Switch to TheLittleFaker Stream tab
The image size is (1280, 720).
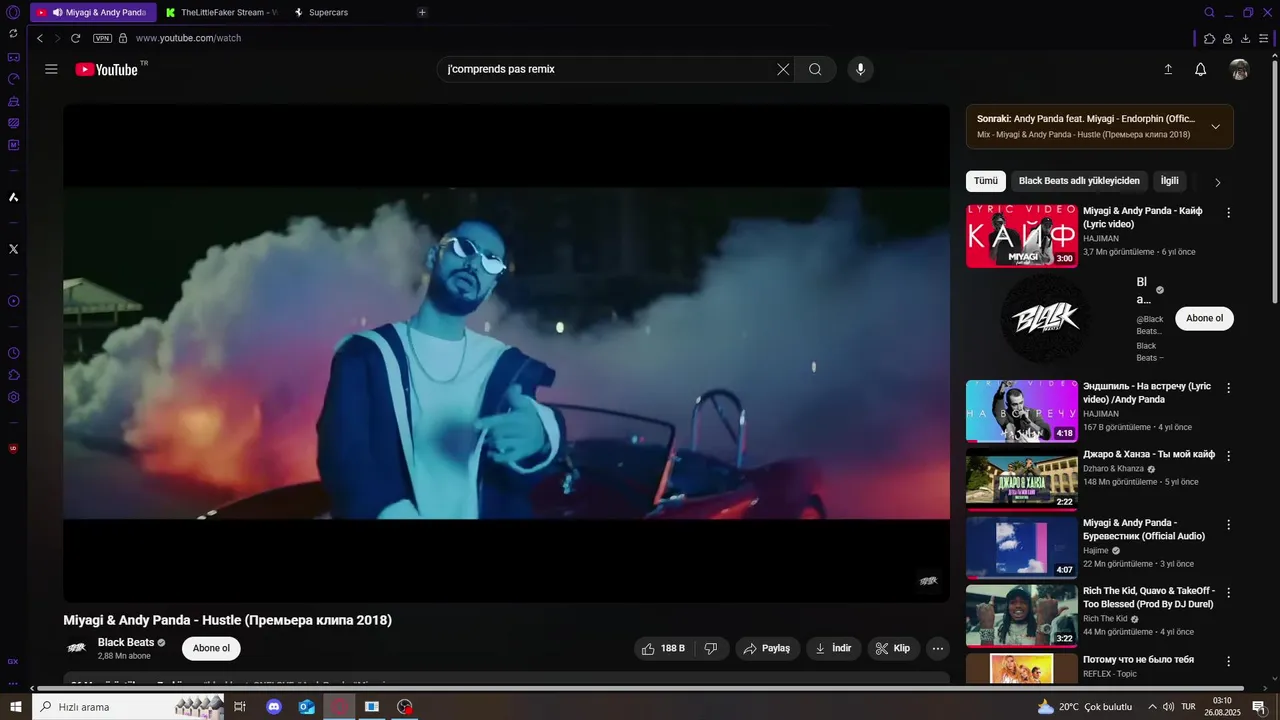(221, 12)
